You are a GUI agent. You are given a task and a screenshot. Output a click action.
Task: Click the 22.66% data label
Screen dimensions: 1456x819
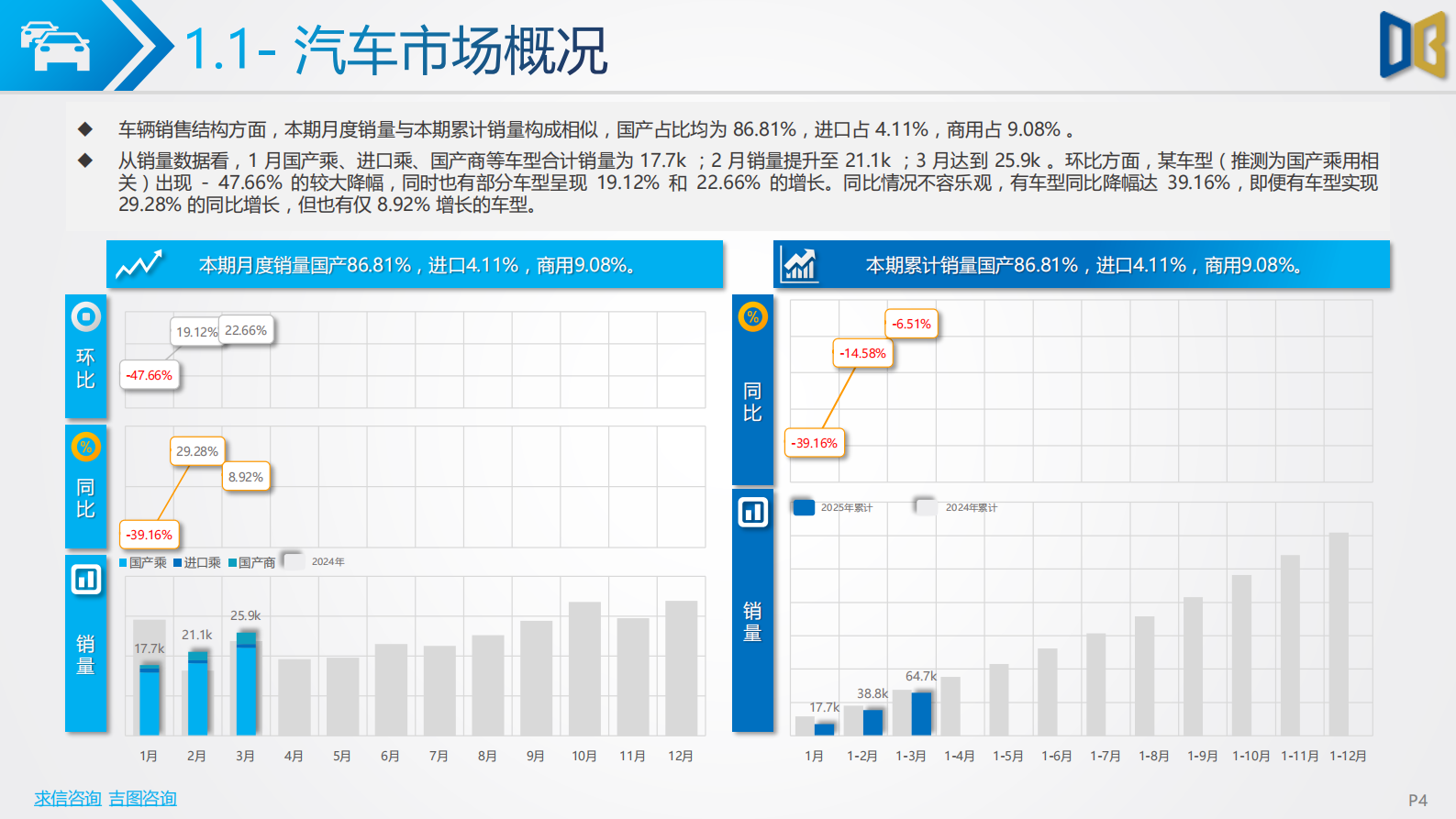click(246, 330)
